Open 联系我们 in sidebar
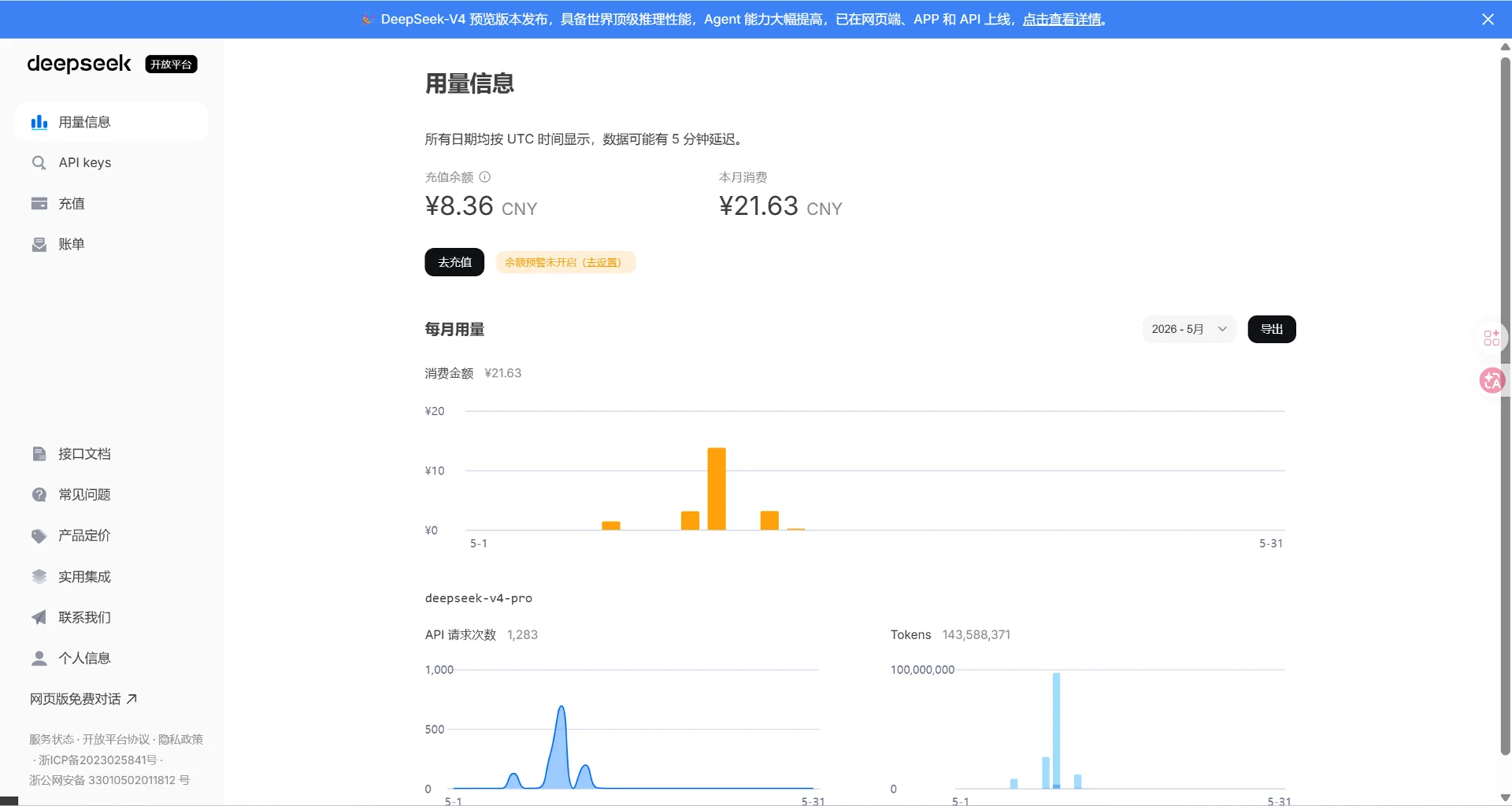 click(111, 618)
